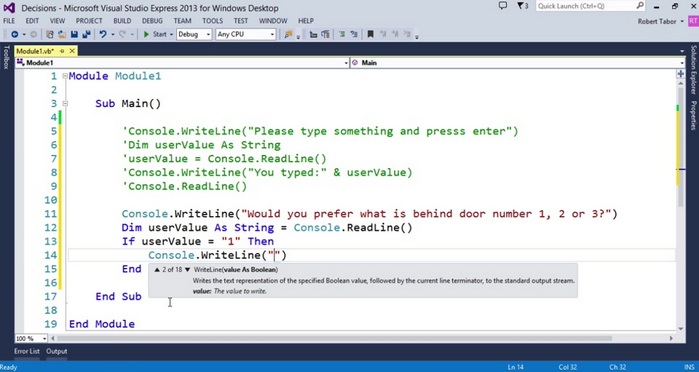
Task: Toggle a bookmark on the current line
Action: 370,34
